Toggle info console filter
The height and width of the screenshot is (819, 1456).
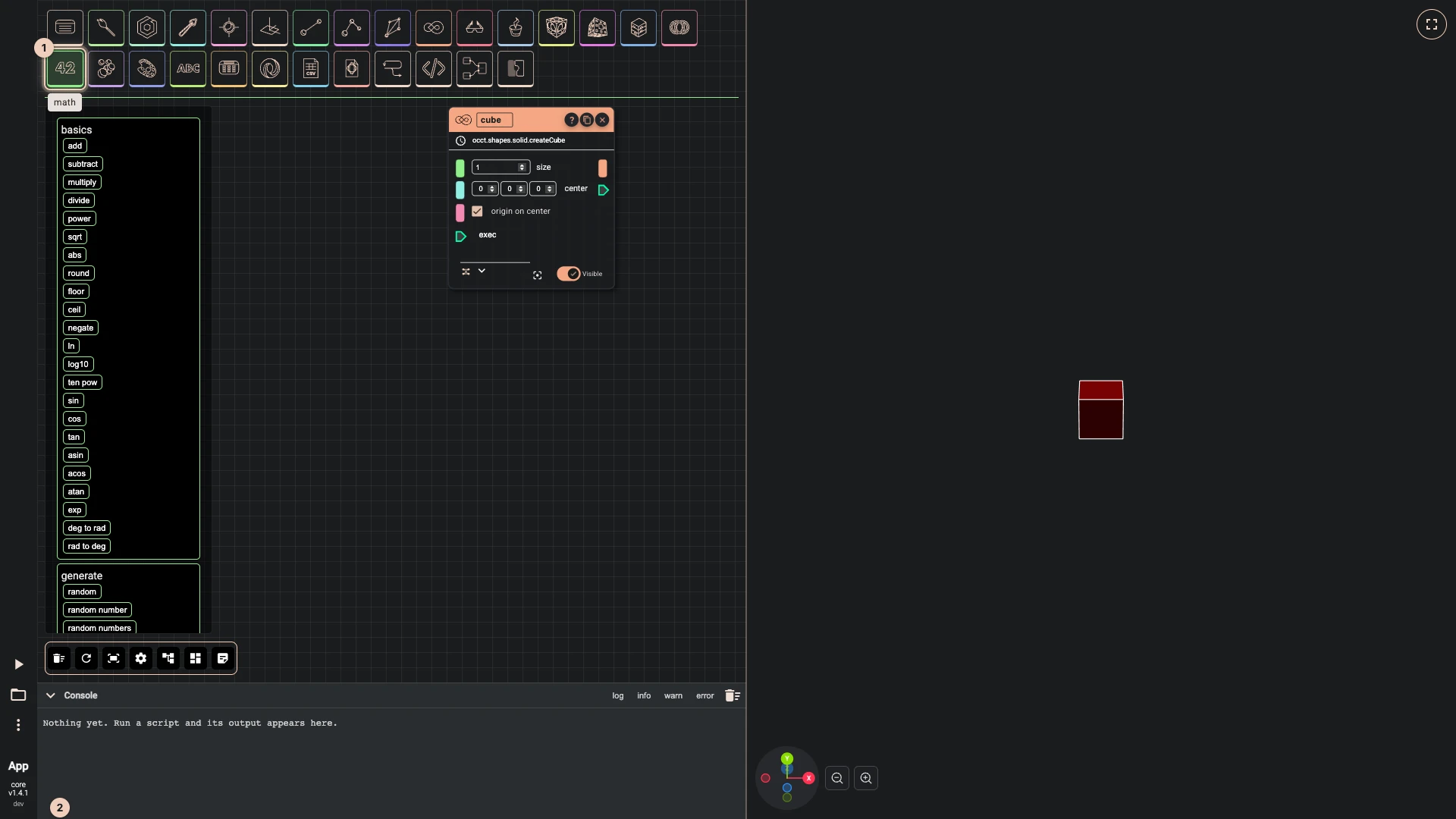click(644, 695)
